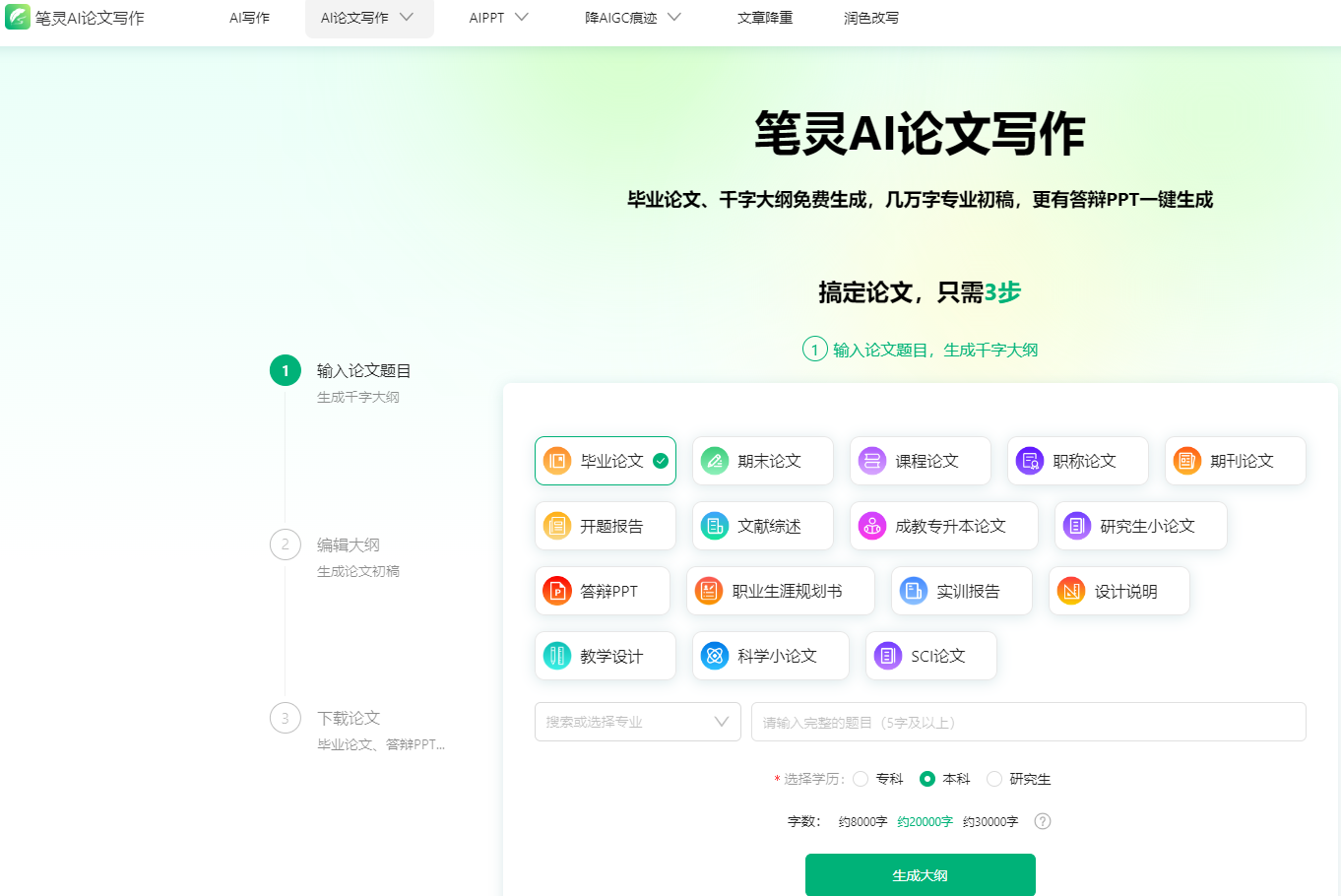Click the SCI论文 purple icon
Image resolution: width=1341 pixels, height=896 pixels.
point(888,656)
